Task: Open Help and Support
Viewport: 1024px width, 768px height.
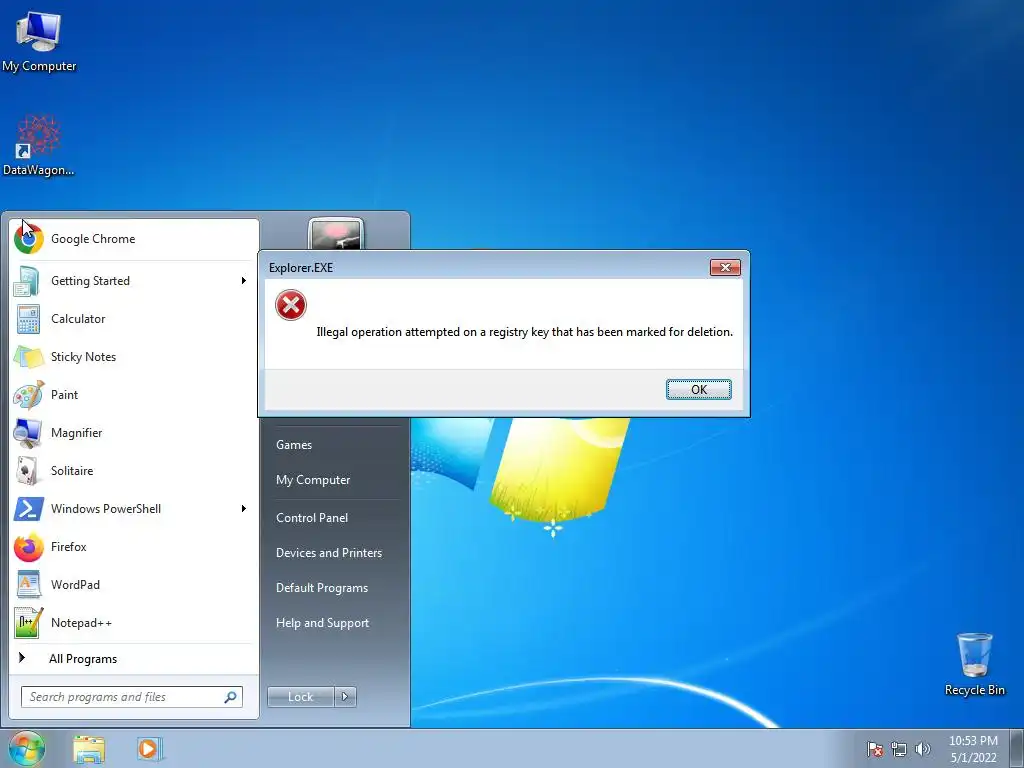Action: pos(322,623)
